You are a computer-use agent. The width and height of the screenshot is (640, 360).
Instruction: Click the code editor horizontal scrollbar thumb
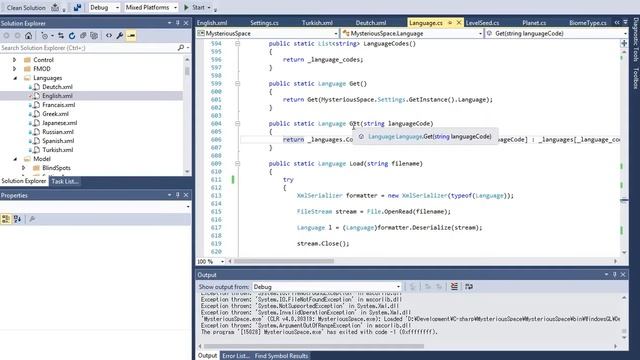pos(284,261)
